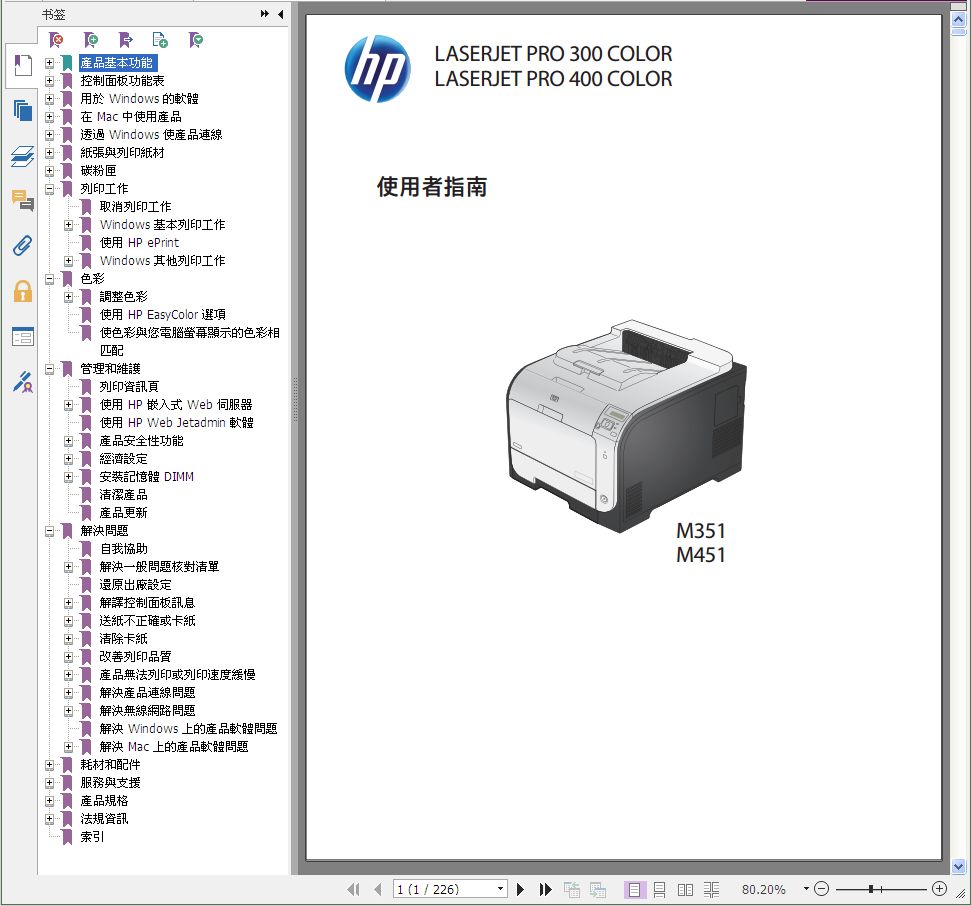Viewport: 972px width, 906px height.
Task: Expand the 耗材和配件 bookmark
Action: (x=49, y=765)
